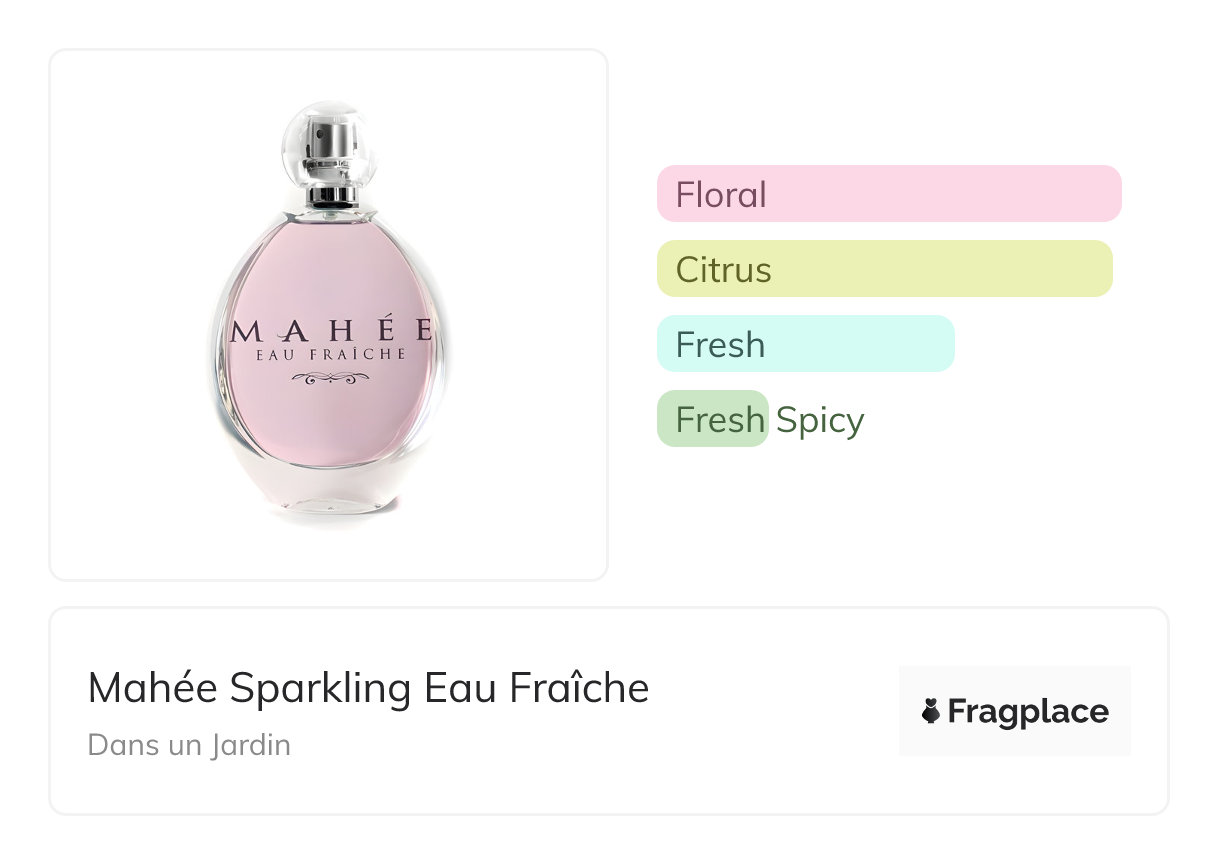Open the Dans un Jardin brand link
Viewport: 1218px width, 864px height.
point(189,745)
